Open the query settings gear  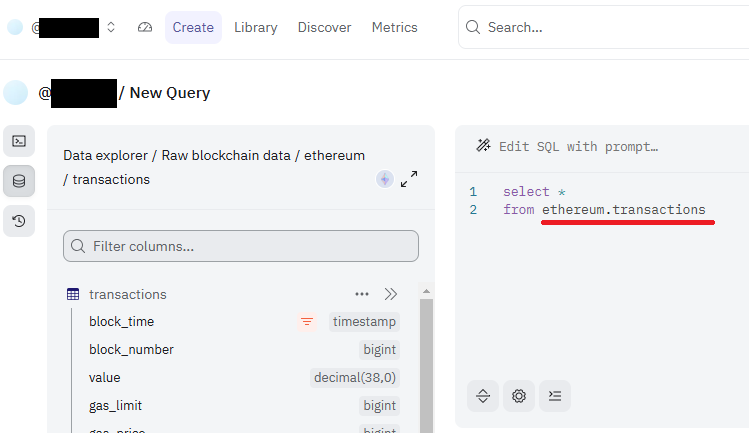519,396
